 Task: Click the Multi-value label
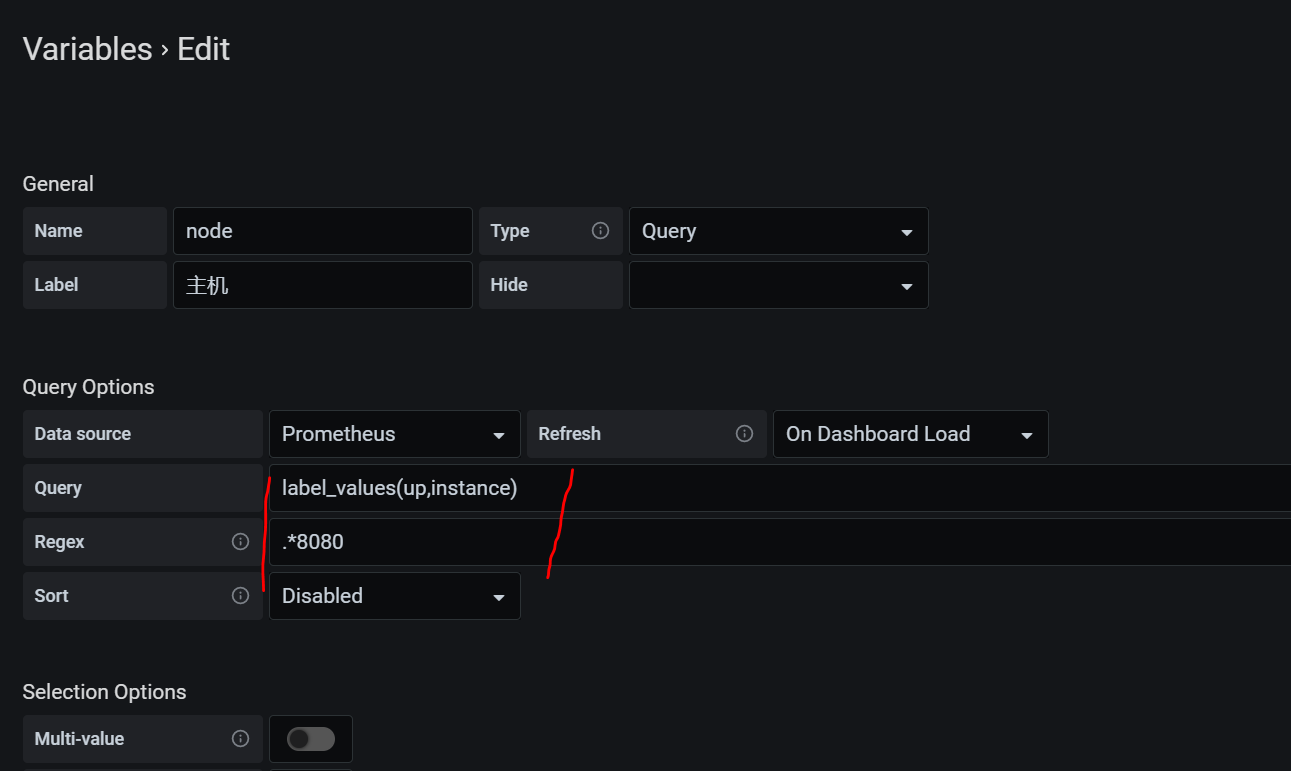(80, 739)
